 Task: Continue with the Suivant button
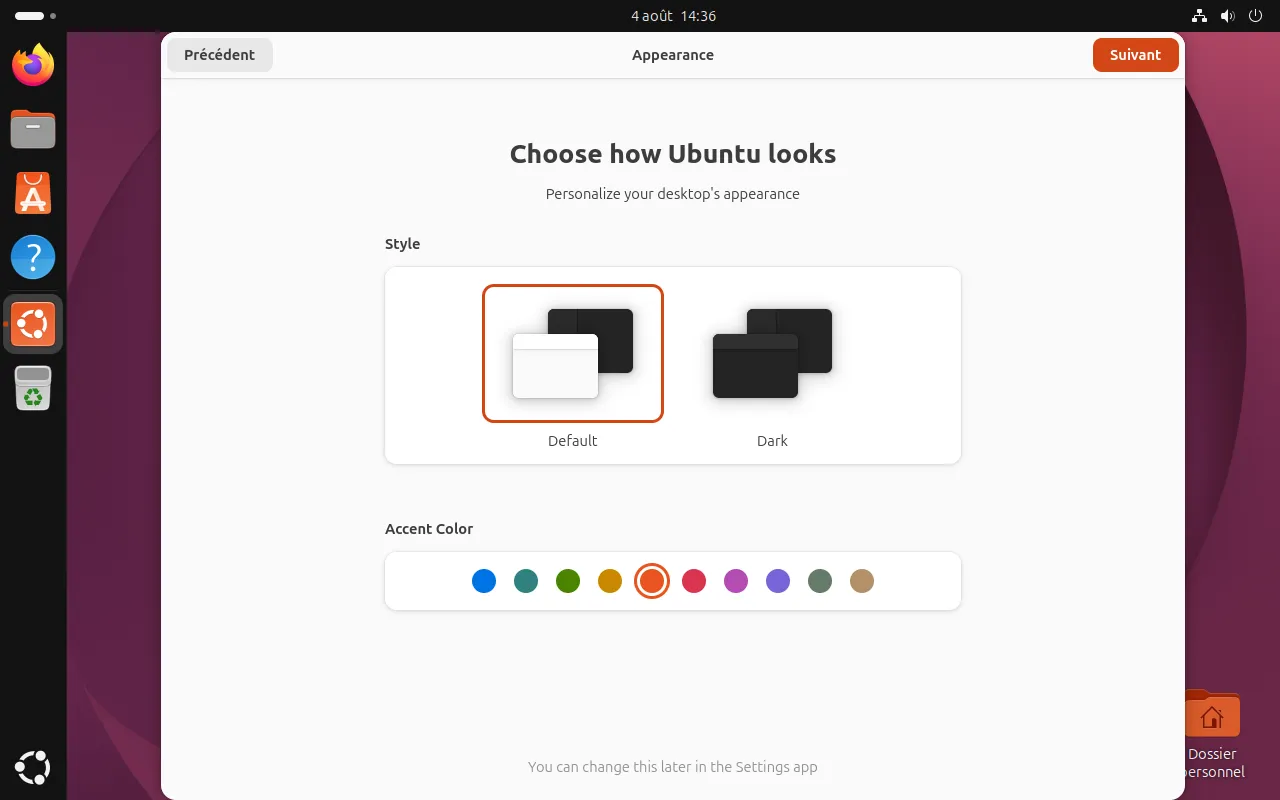[1136, 55]
